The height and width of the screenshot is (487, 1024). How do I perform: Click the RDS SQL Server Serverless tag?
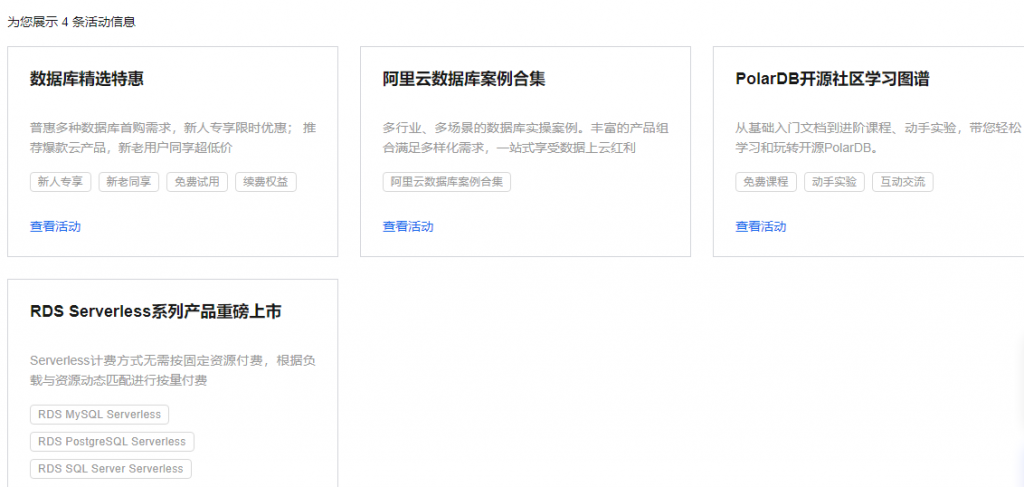[111, 469]
